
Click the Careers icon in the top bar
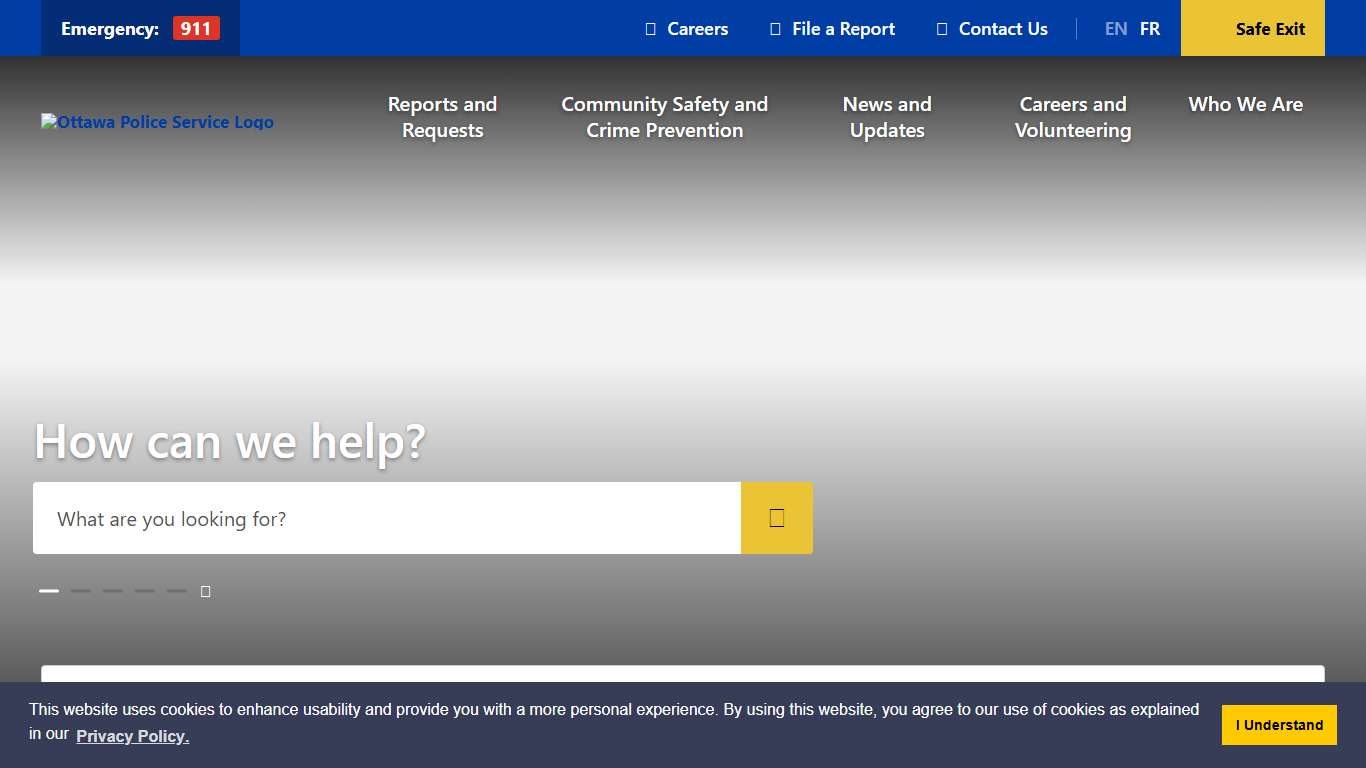(x=651, y=29)
